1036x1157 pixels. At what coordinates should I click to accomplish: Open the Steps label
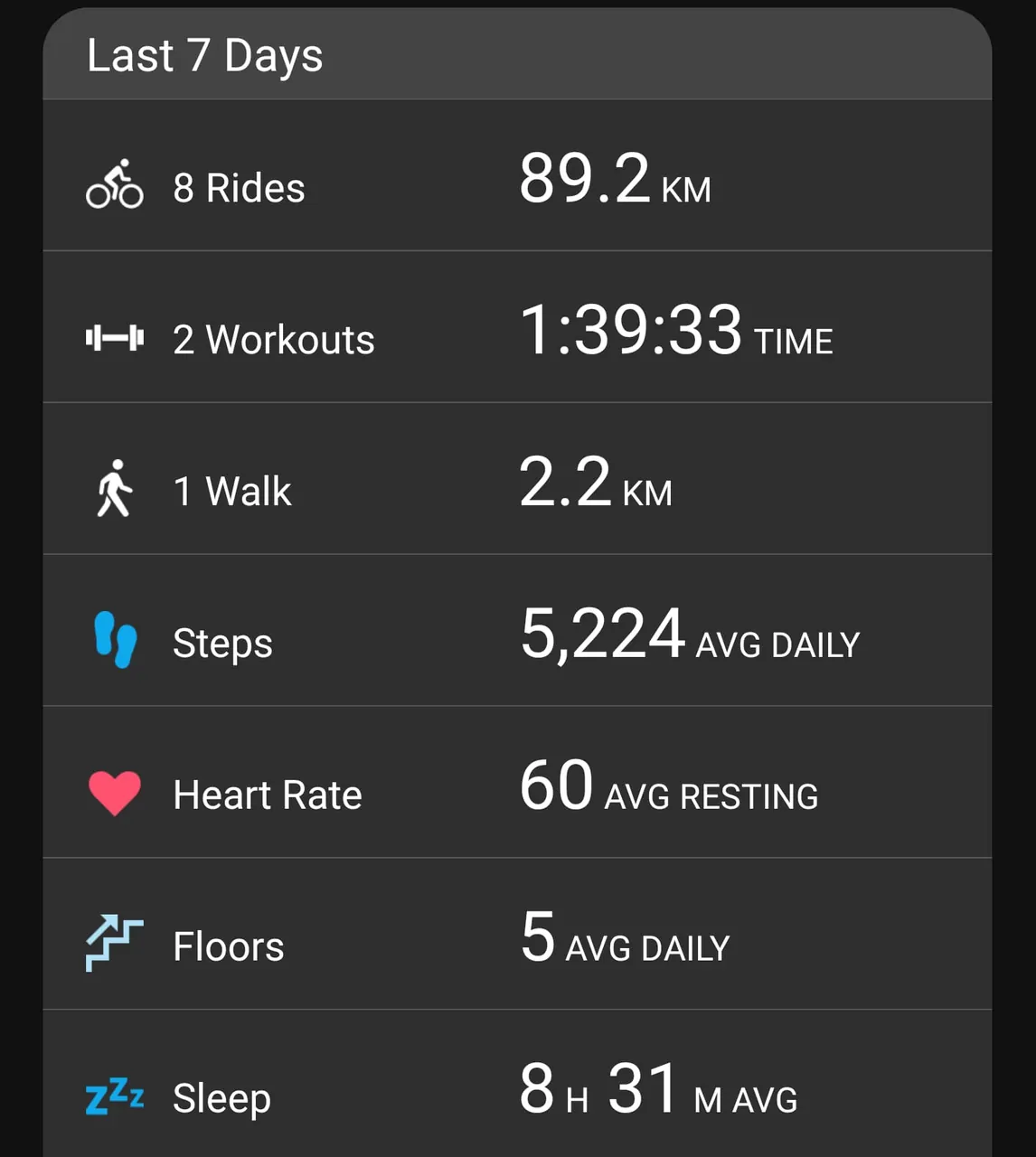point(222,644)
